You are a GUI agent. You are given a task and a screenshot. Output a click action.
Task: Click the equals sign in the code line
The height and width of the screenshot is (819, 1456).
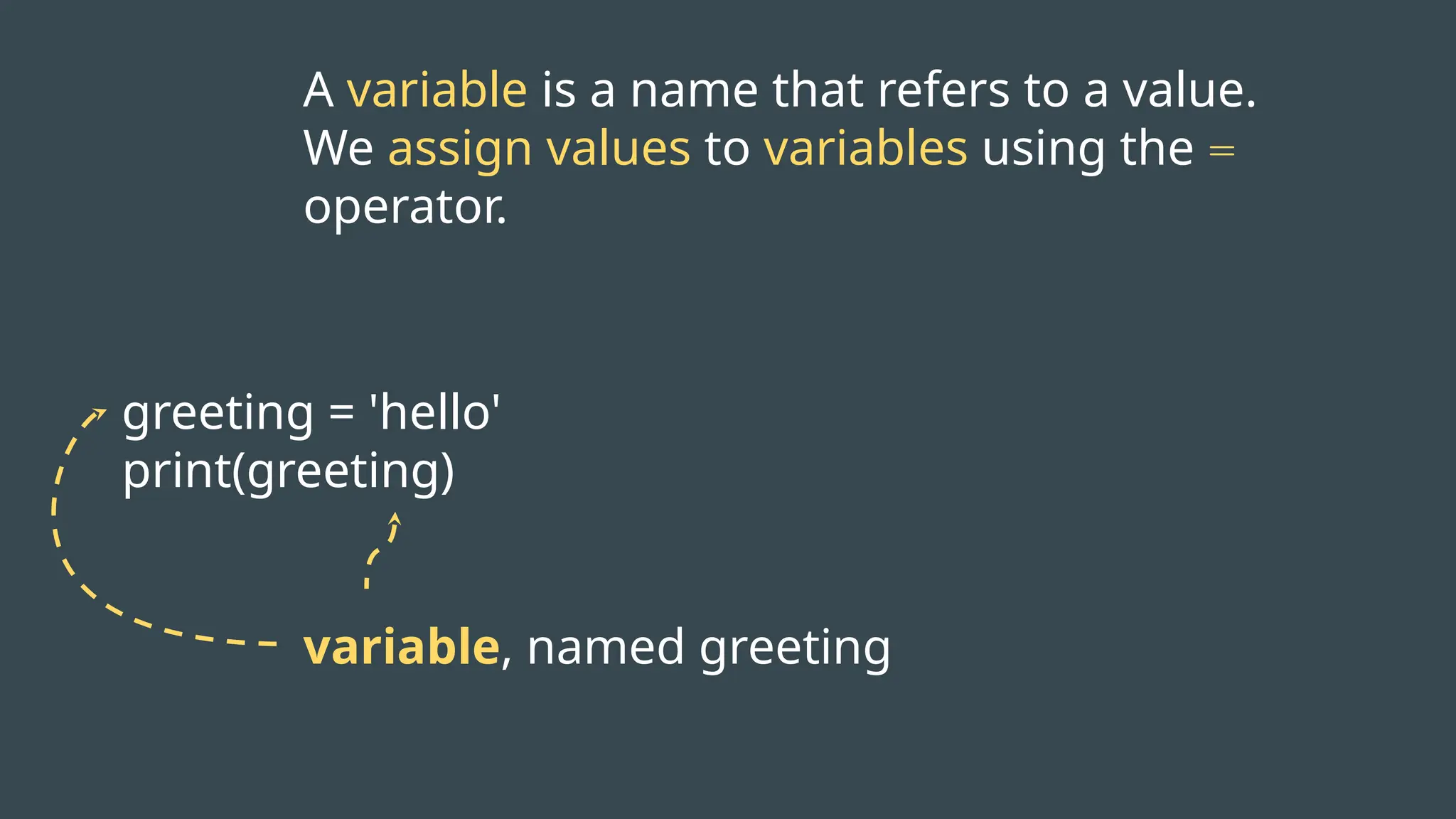pos(341,414)
